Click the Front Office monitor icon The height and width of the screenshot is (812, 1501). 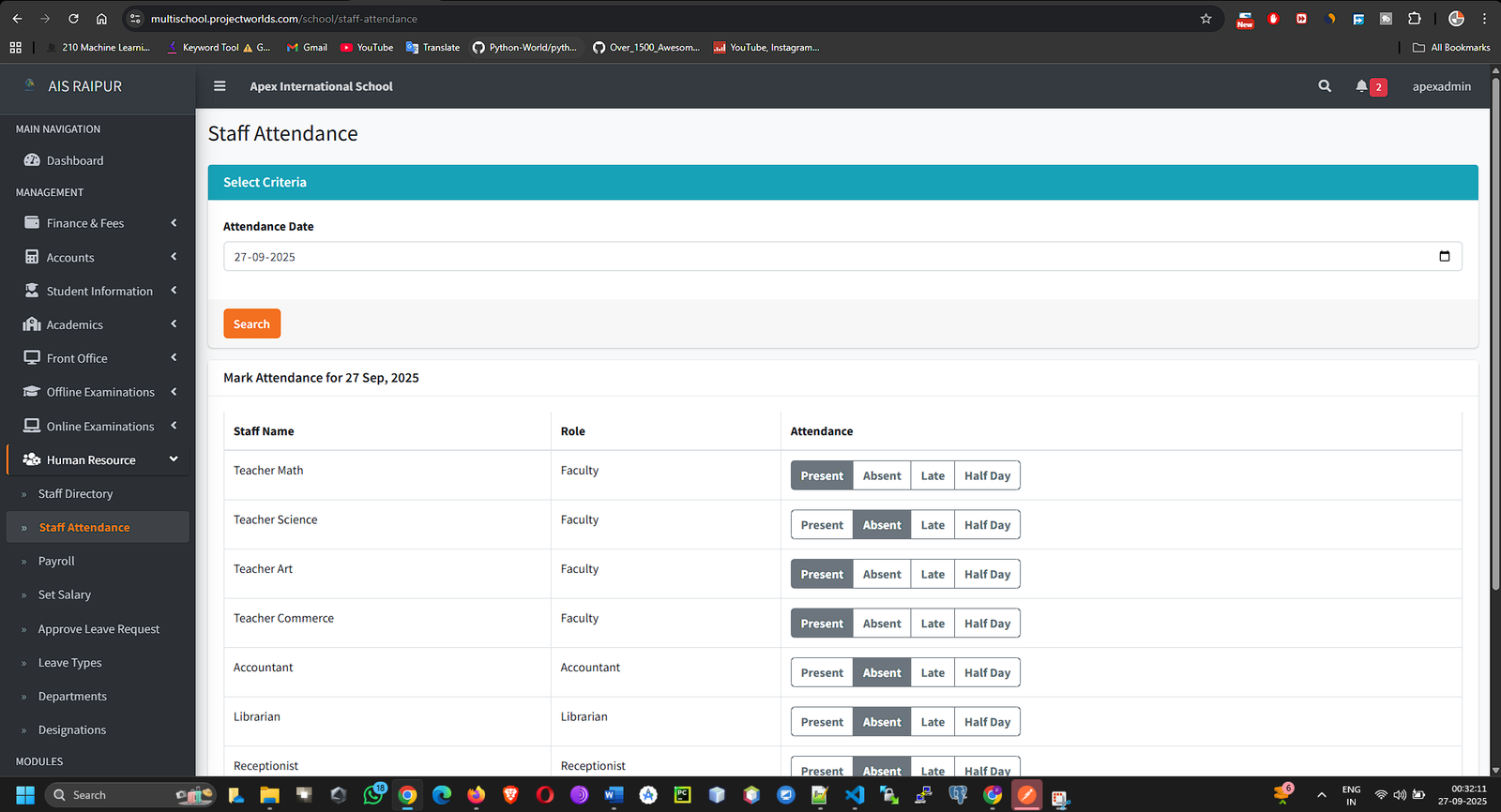(x=32, y=358)
